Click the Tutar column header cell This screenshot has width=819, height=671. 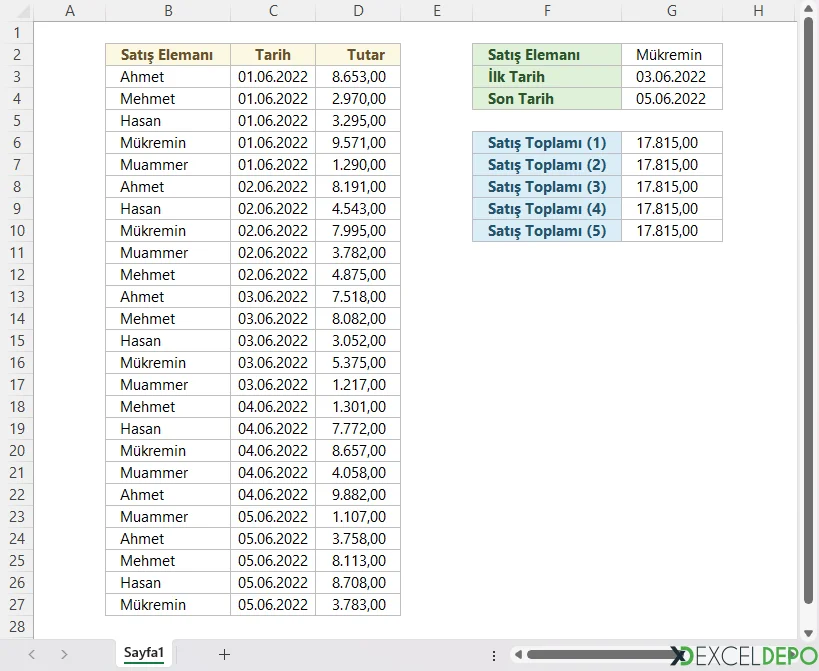tap(358, 55)
